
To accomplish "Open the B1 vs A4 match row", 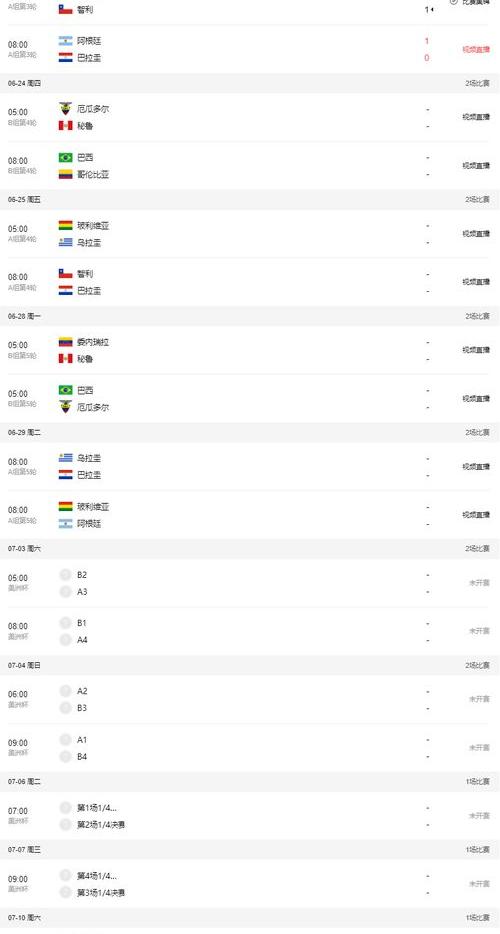I will (250, 631).
